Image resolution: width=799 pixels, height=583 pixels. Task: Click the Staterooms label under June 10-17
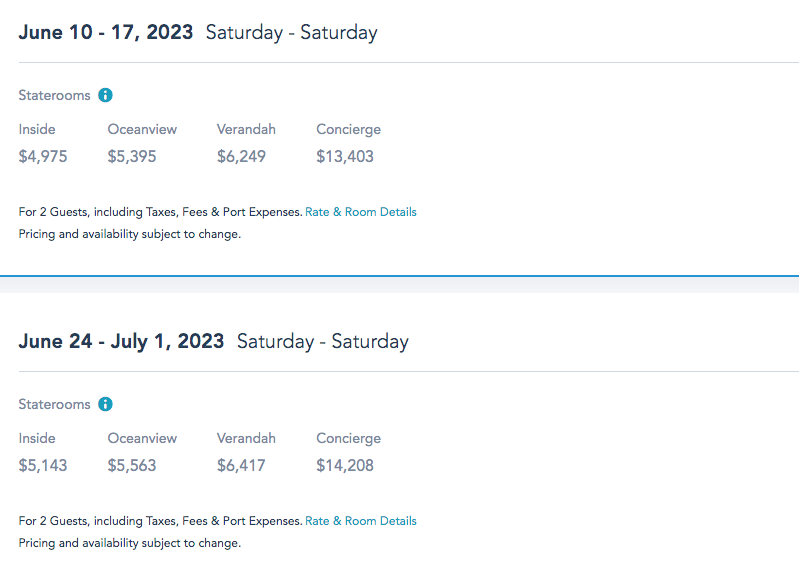click(x=54, y=96)
